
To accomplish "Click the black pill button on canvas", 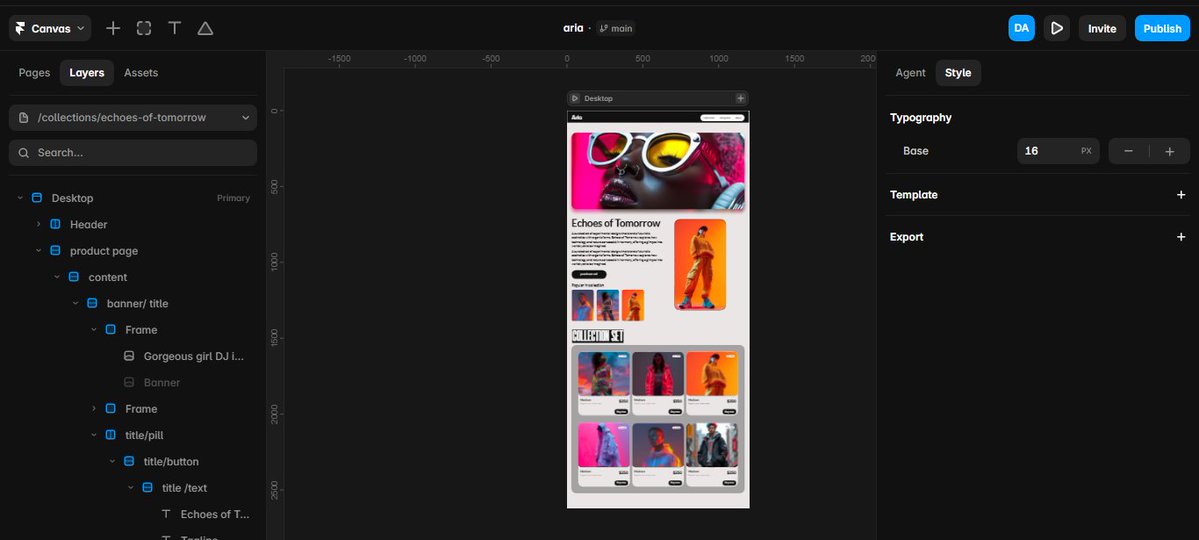I will click(x=589, y=274).
